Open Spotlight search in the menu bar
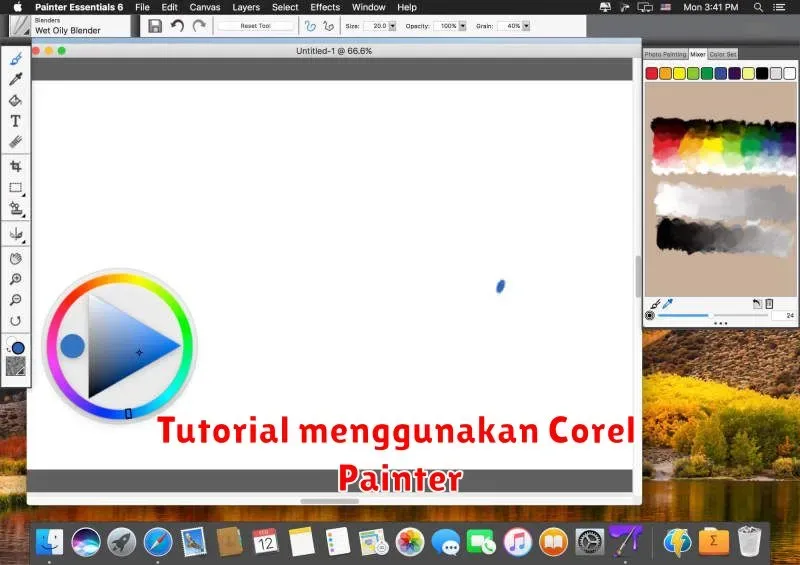 coord(759,7)
